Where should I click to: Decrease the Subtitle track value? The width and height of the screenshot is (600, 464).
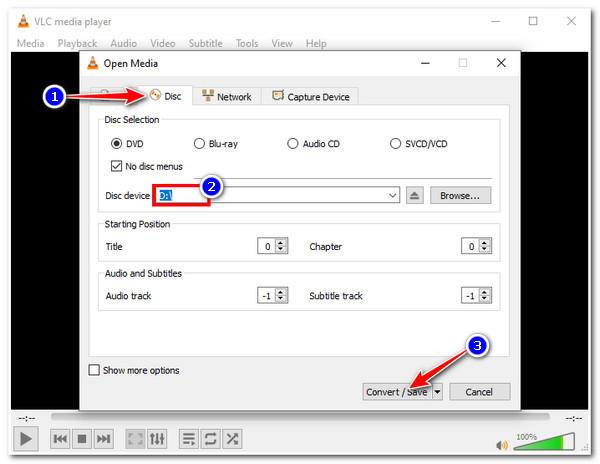pyautogui.click(x=484, y=299)
